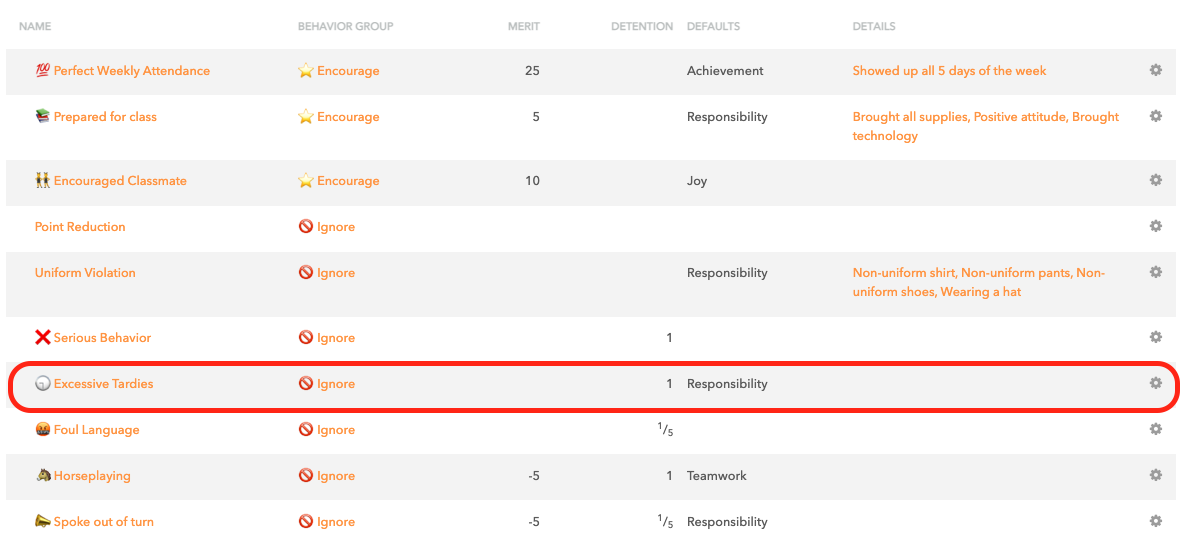Click the Behavior Group column header

(x=345, y=26)
